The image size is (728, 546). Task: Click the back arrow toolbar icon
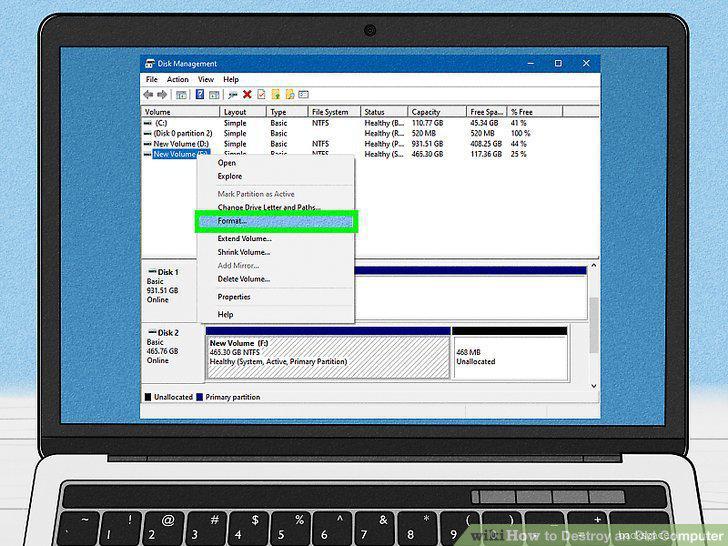(148, 95)
